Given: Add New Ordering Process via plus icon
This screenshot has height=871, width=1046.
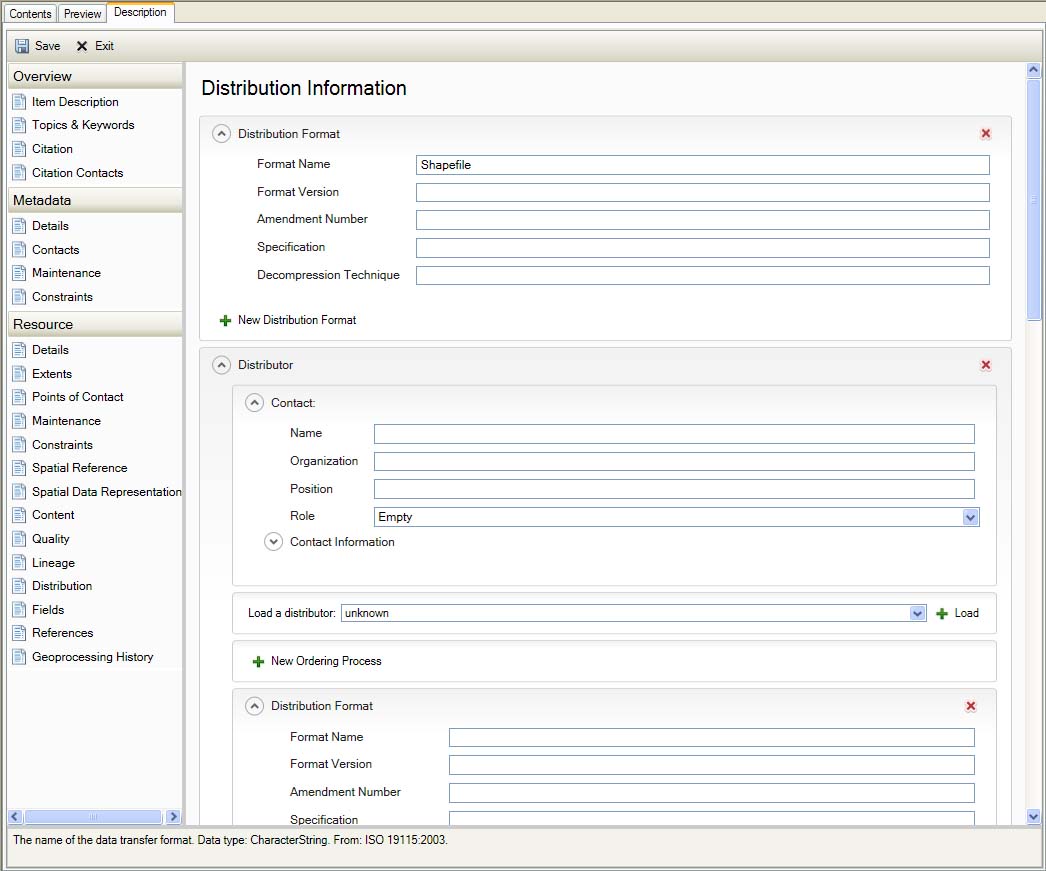Looking at the screenshot, I should (x=258, y=662).
